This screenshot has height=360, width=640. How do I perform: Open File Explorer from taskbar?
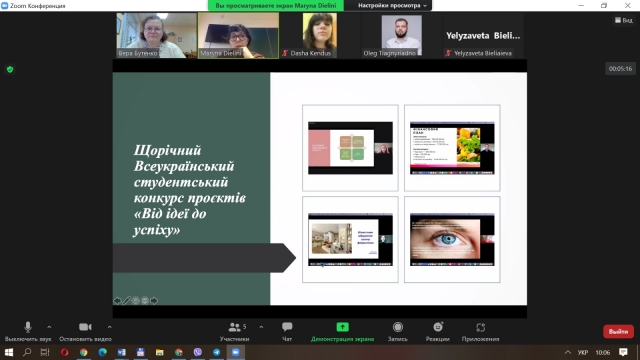(160, 352)
